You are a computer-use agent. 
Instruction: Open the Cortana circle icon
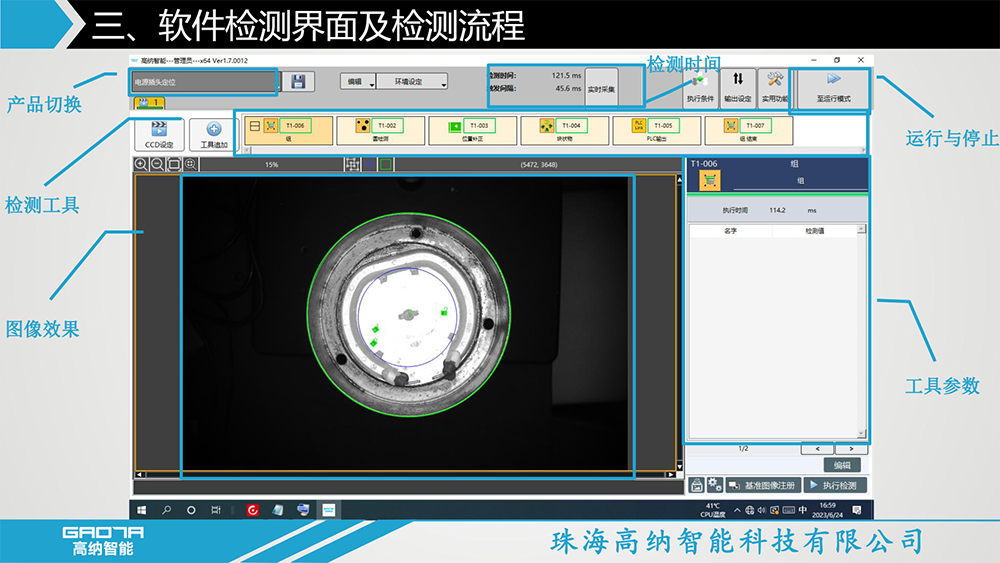[191, 510]
